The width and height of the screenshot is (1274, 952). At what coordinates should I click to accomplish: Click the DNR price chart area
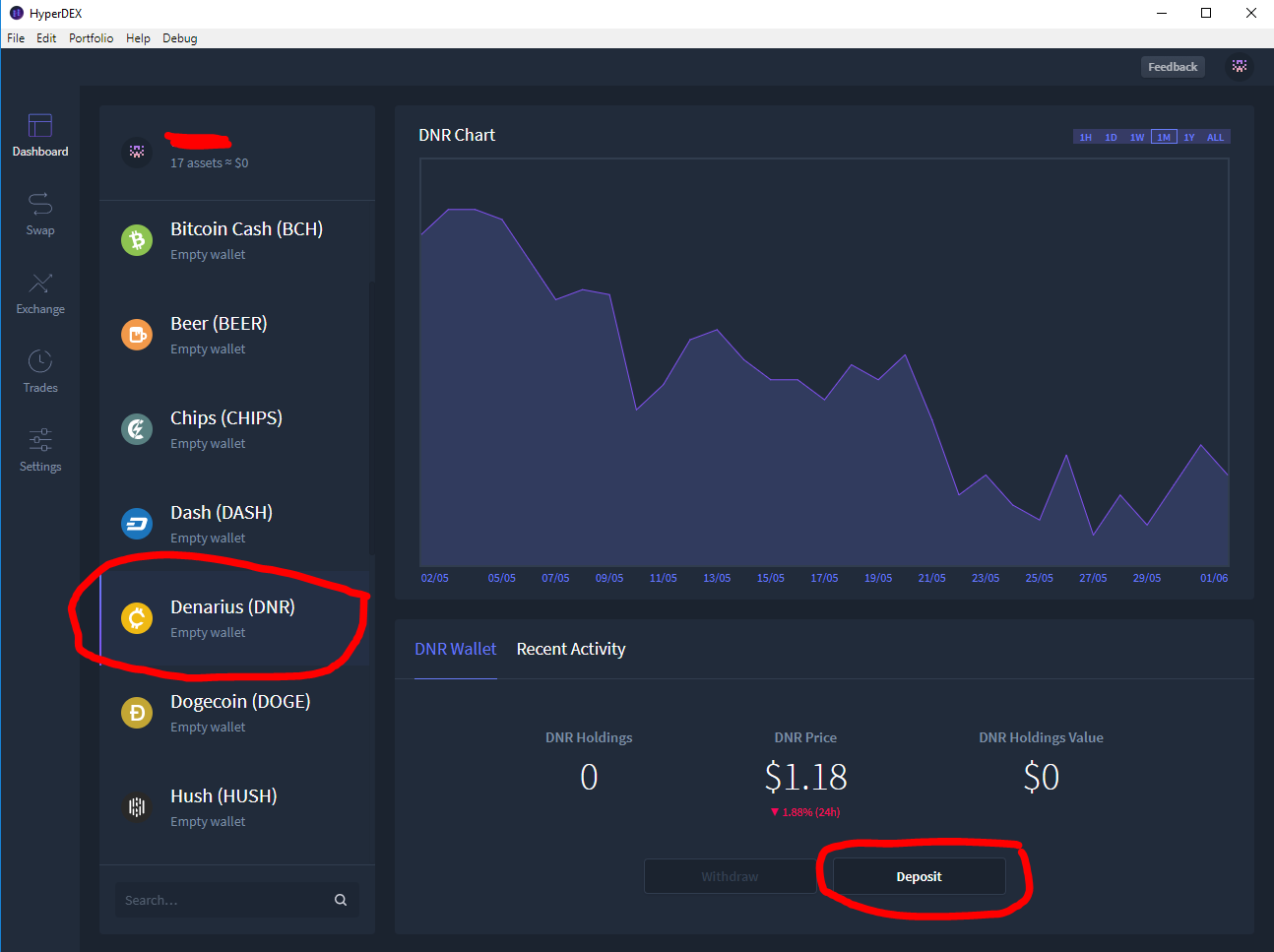tap(824, 362)
